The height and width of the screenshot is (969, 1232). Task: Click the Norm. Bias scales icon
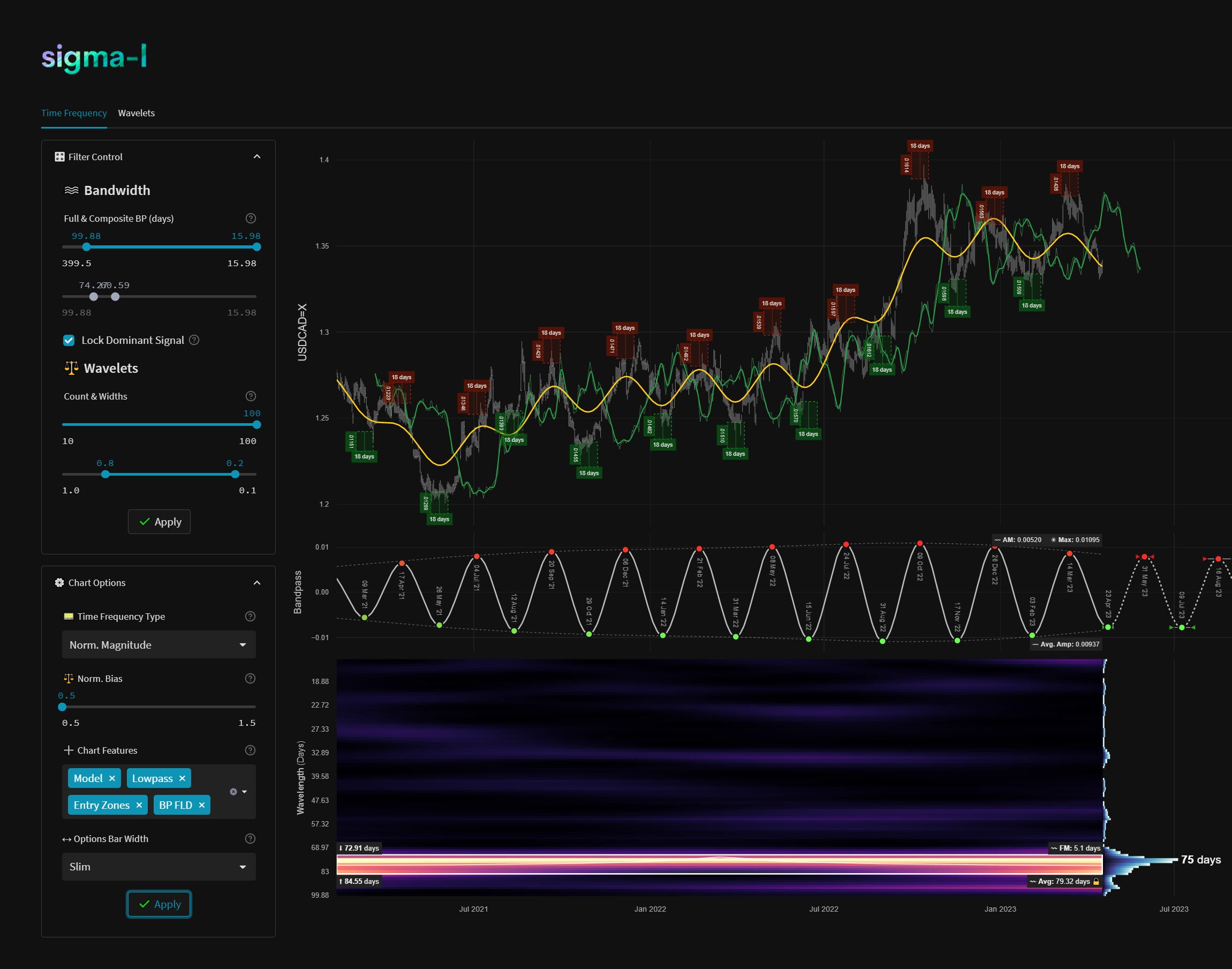(x=69, y=679)
